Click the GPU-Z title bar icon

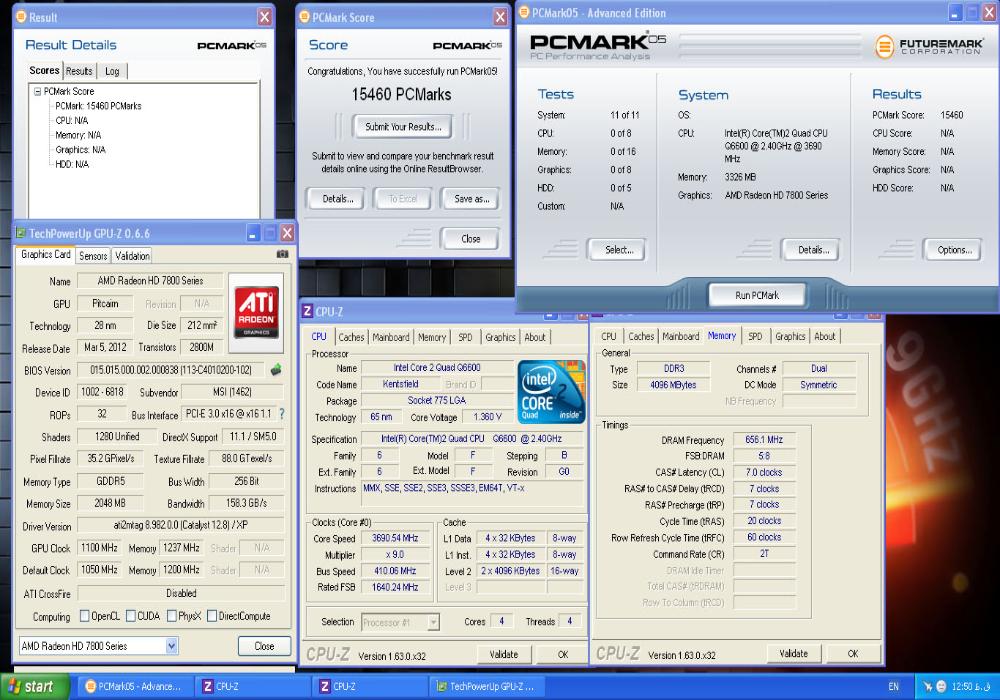tap(21, 233)
